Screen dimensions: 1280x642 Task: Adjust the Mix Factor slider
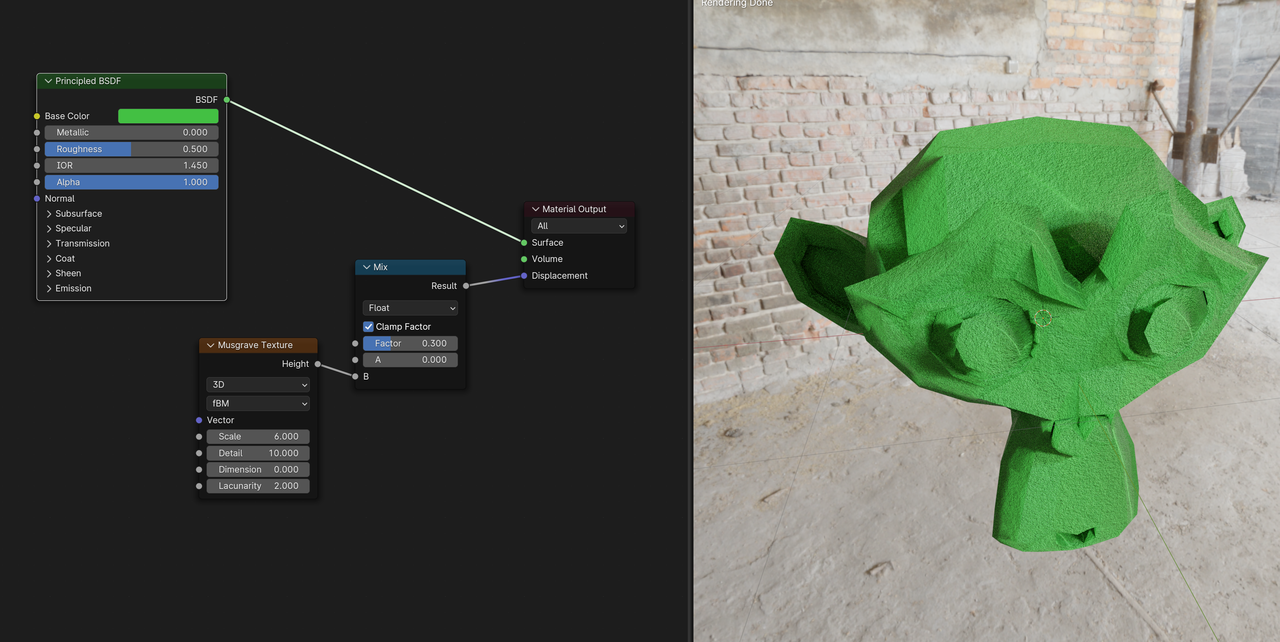click(x=410, y=343)
